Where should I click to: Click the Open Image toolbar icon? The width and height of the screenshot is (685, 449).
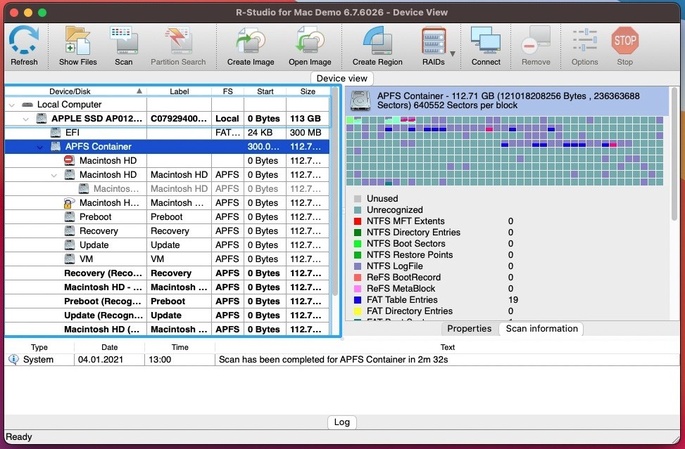(x=310, y=40)
